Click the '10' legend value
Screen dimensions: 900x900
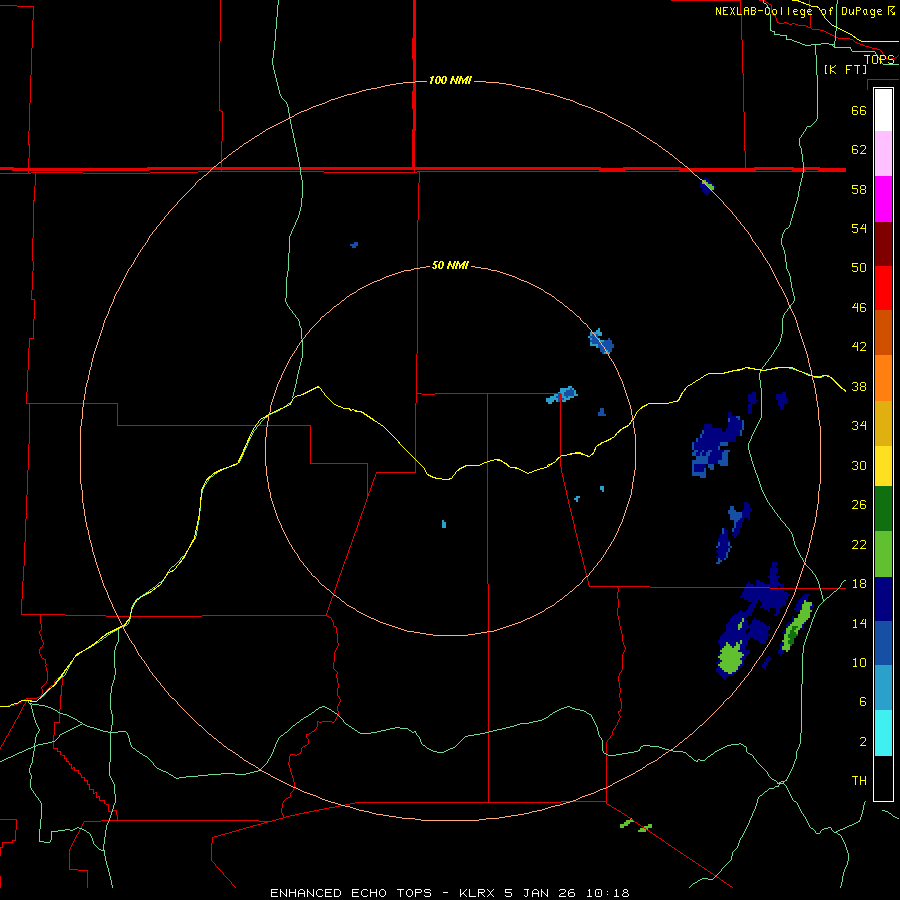(x=859, y=662)
